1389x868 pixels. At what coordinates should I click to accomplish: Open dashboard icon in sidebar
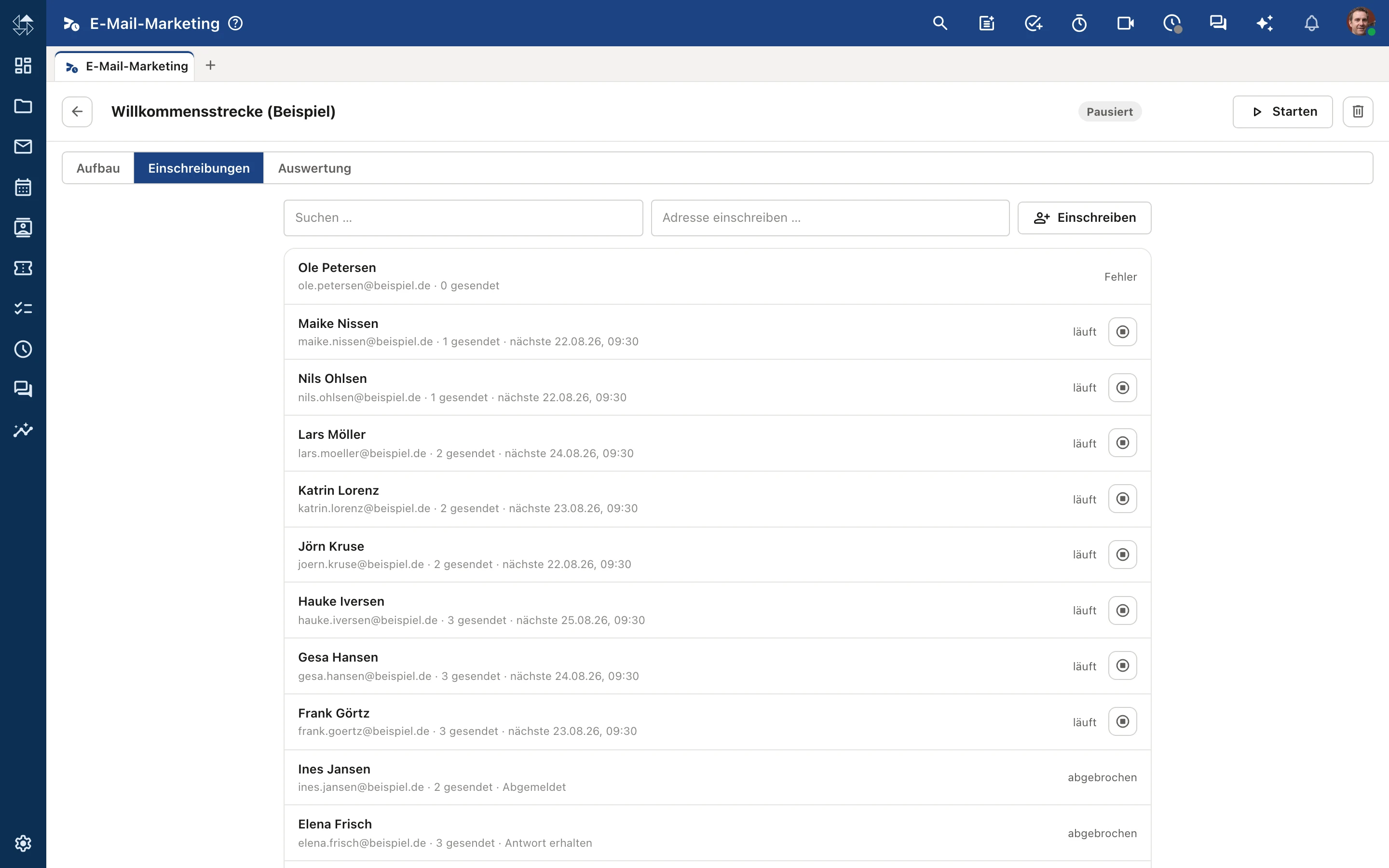tap(23, 66)
